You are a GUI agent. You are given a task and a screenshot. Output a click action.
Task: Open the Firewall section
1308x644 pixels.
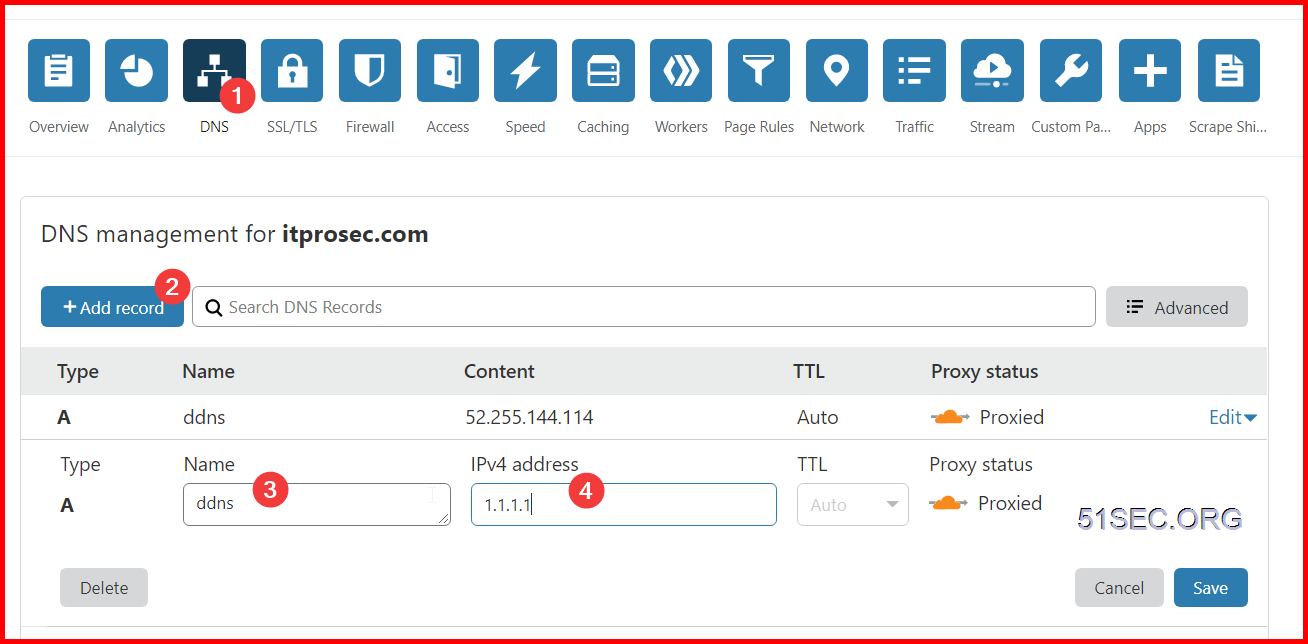pos(370,70)
